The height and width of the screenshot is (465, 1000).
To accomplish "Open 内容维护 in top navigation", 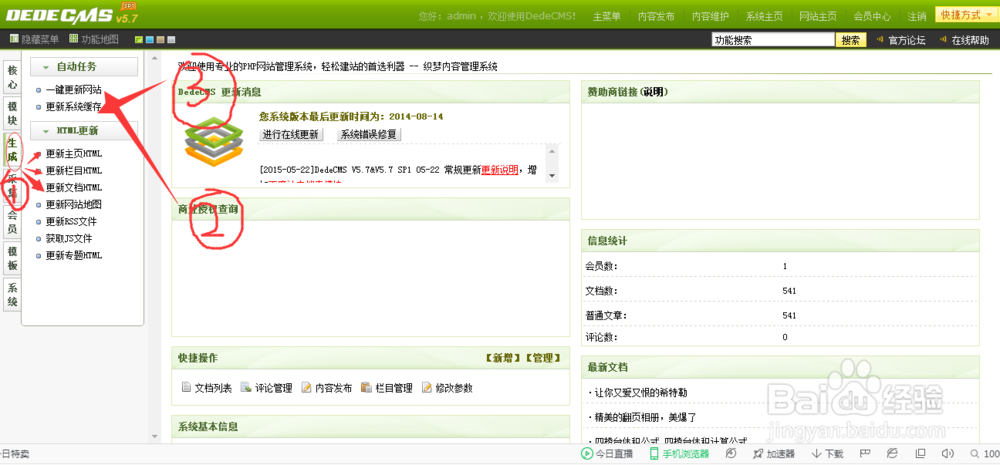I will point(710,17).
